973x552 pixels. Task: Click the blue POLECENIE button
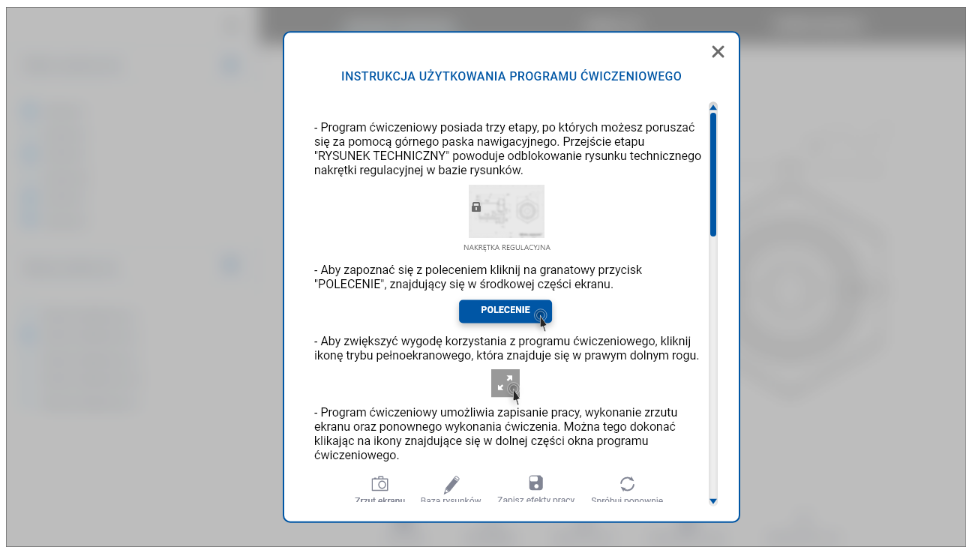pos(505,311)
